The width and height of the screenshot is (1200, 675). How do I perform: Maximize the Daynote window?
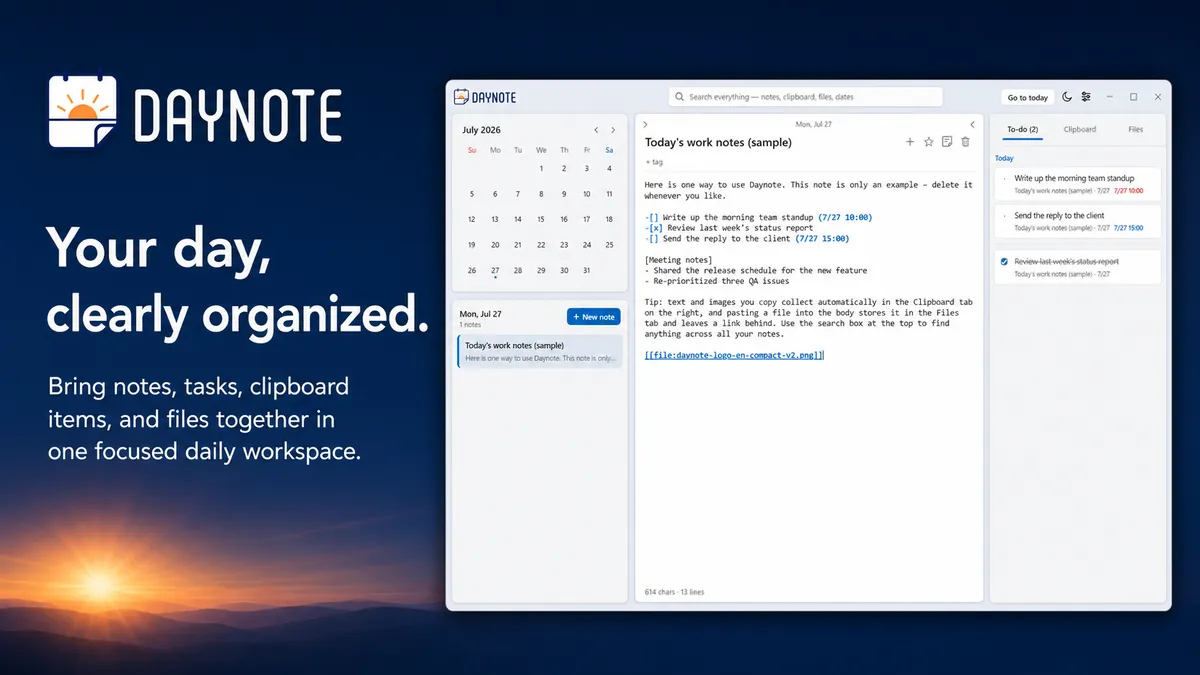pos(1133,97)
